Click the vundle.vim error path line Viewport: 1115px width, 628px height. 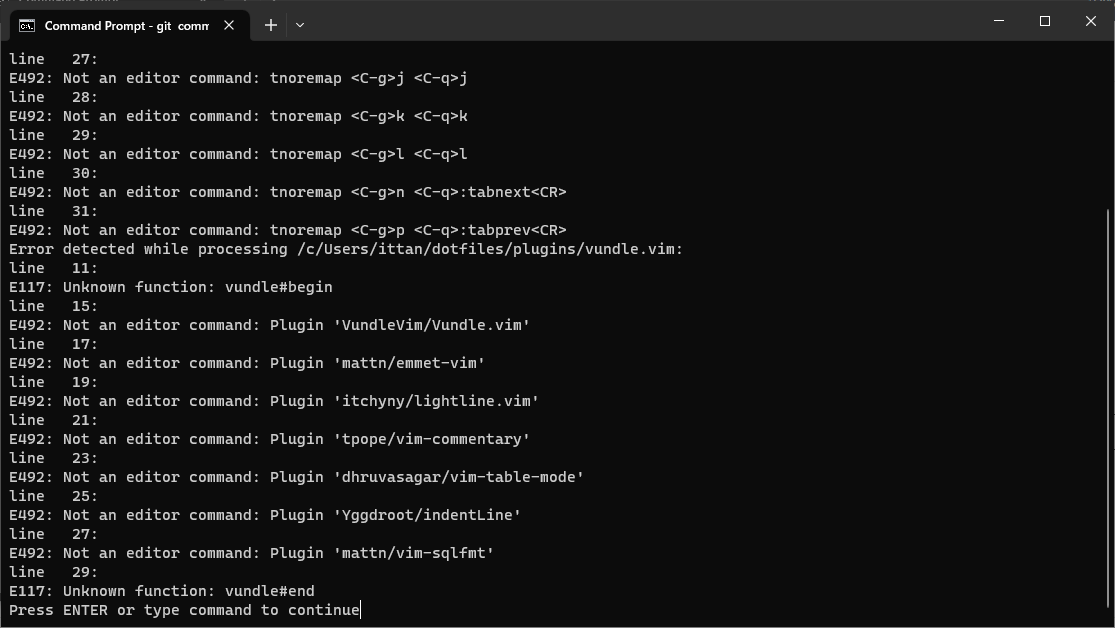[346, 249]
